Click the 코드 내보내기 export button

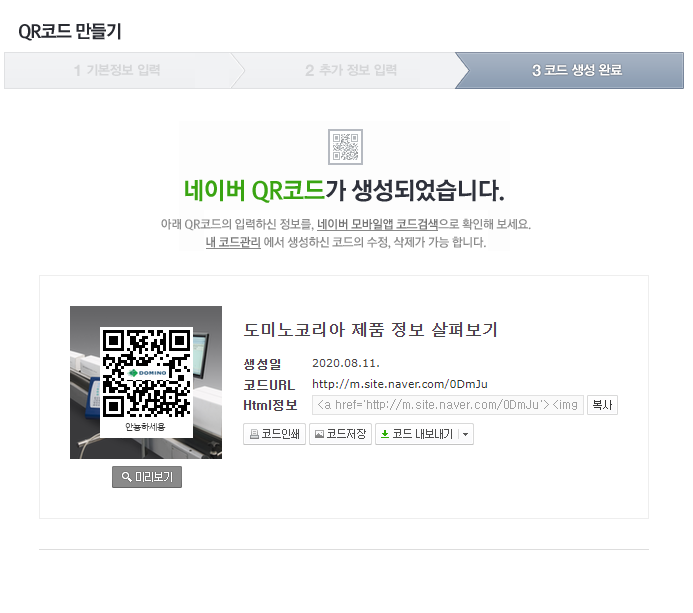(x=417, y=434)
